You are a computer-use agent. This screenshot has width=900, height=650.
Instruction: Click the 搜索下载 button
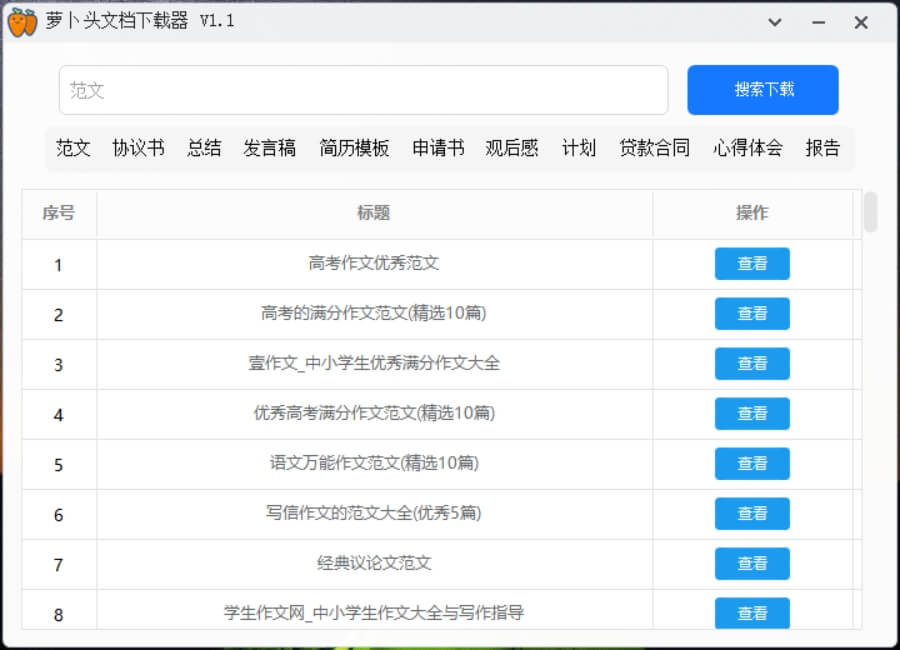tap(763, 90)
